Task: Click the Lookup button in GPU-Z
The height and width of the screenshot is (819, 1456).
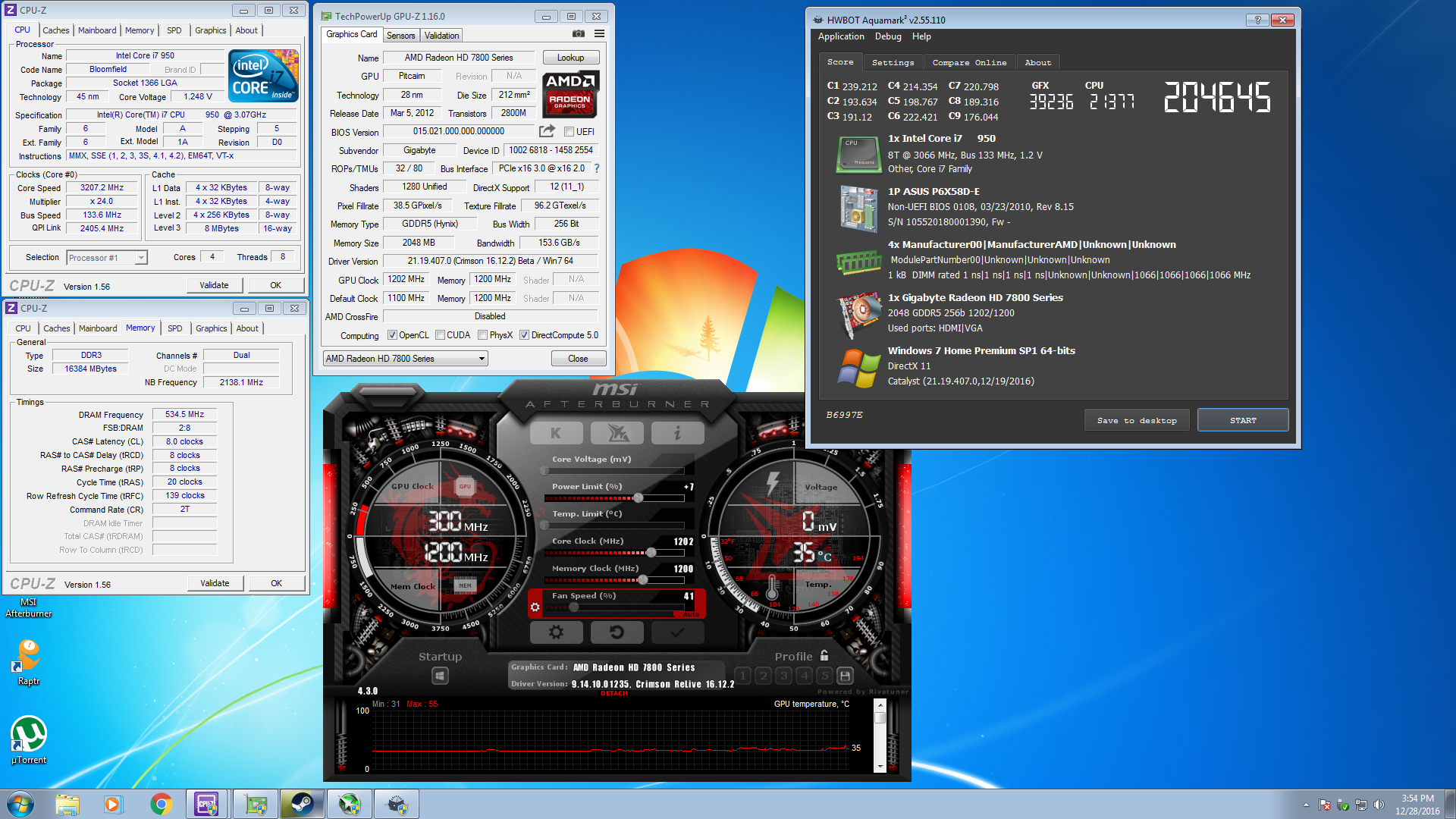Action: click(x=571, y=58)
